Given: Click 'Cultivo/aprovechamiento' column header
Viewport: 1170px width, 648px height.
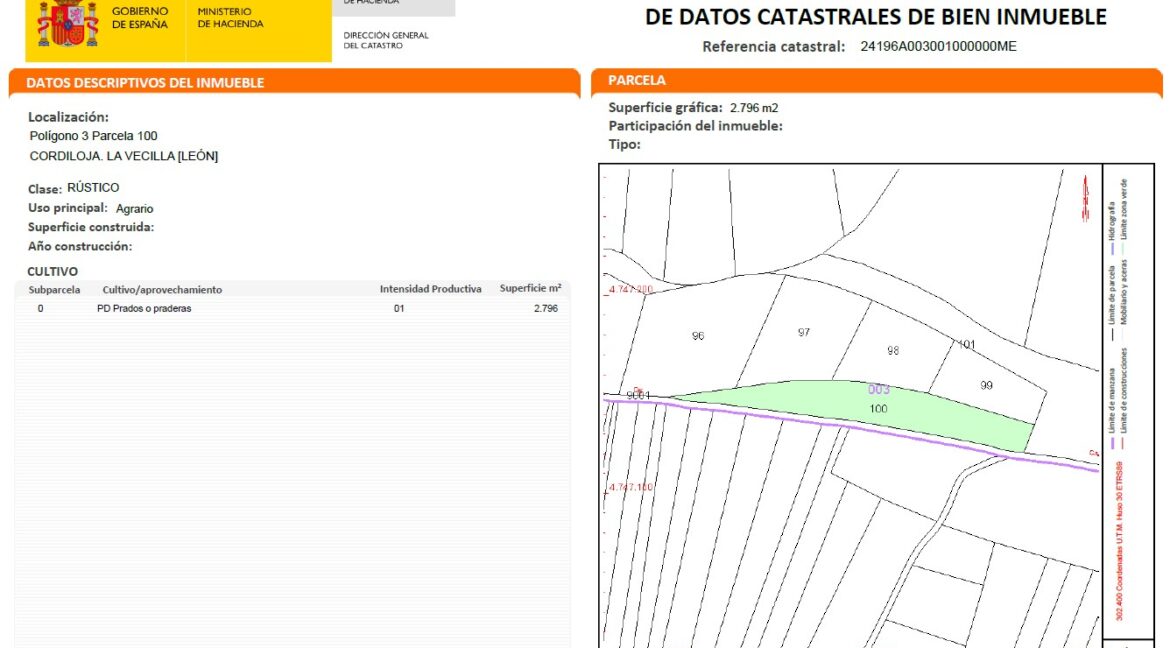Looking at the screenshot, I should coord(162,290).
